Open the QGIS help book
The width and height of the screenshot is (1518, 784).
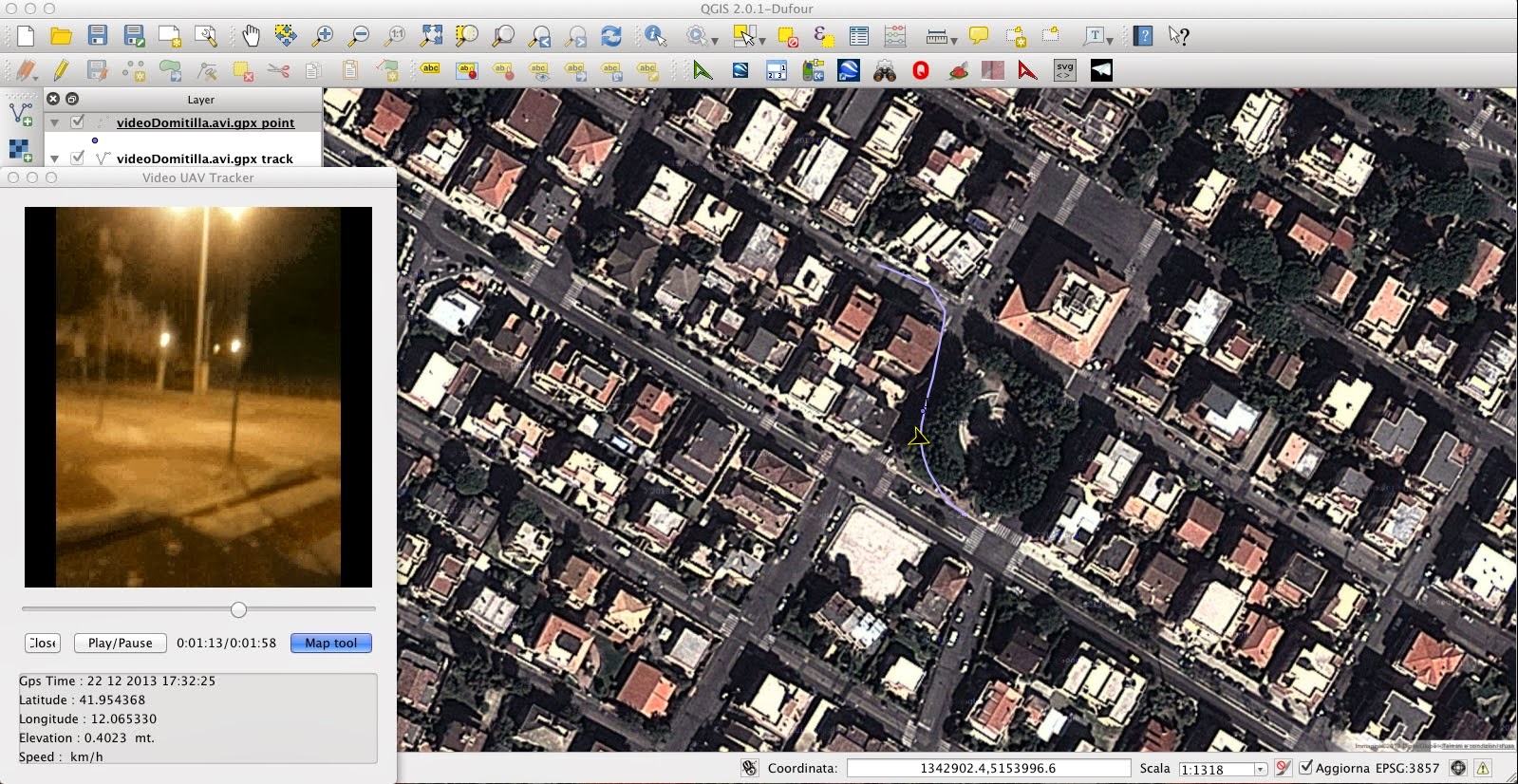pos(1144,36)
